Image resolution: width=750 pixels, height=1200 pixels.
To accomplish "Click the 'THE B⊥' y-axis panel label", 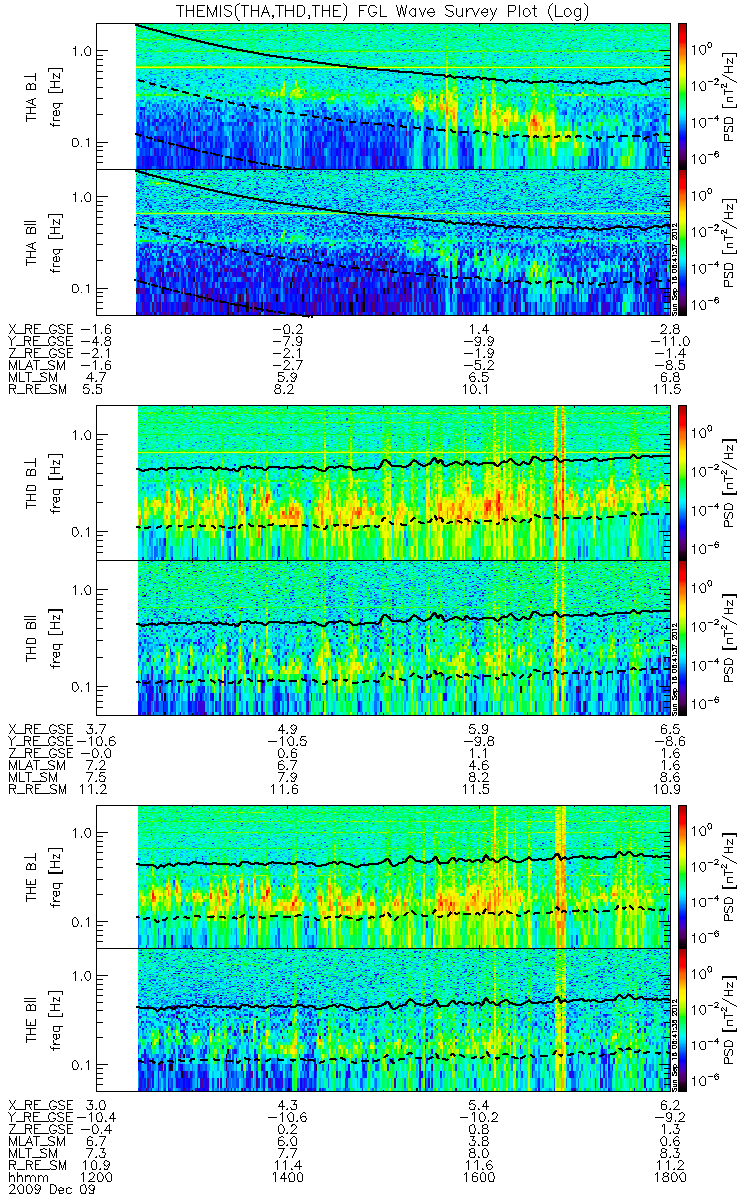I will coord(33,878).
